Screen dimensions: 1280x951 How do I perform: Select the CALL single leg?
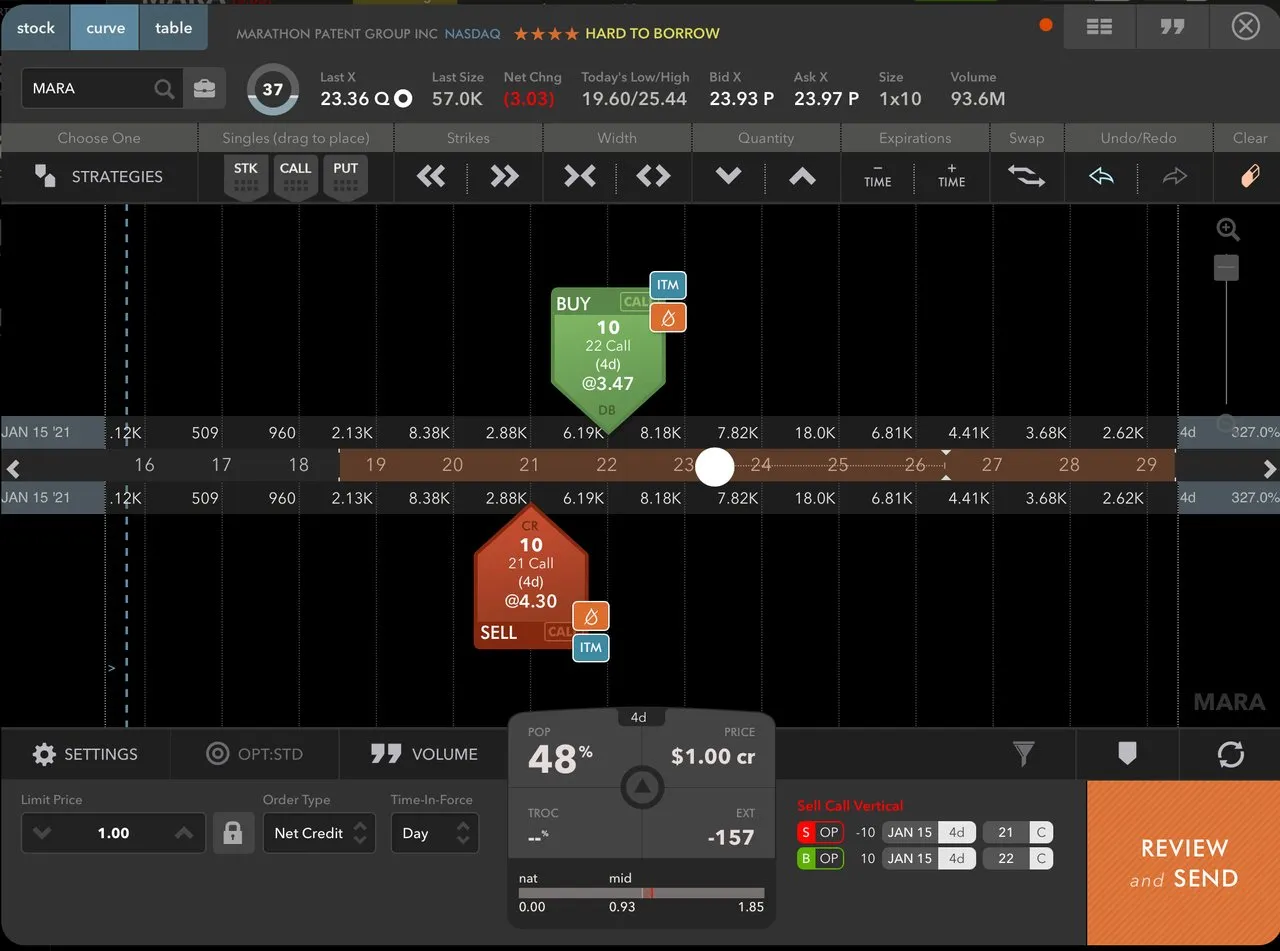(x=295, y=177)
